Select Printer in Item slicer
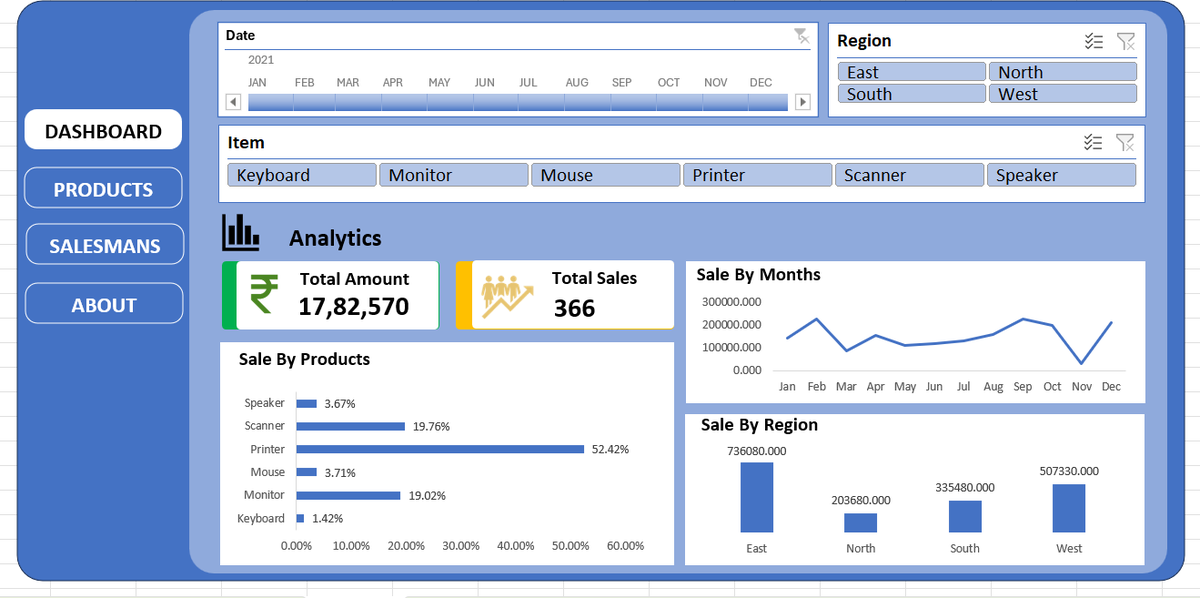1200x598 pixels. point(758,175)
